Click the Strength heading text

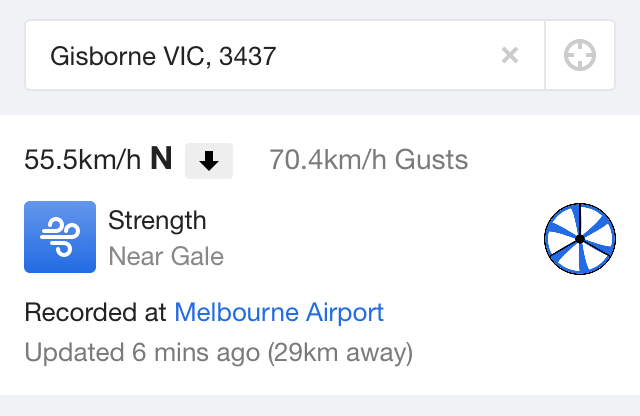pos(157,221)
